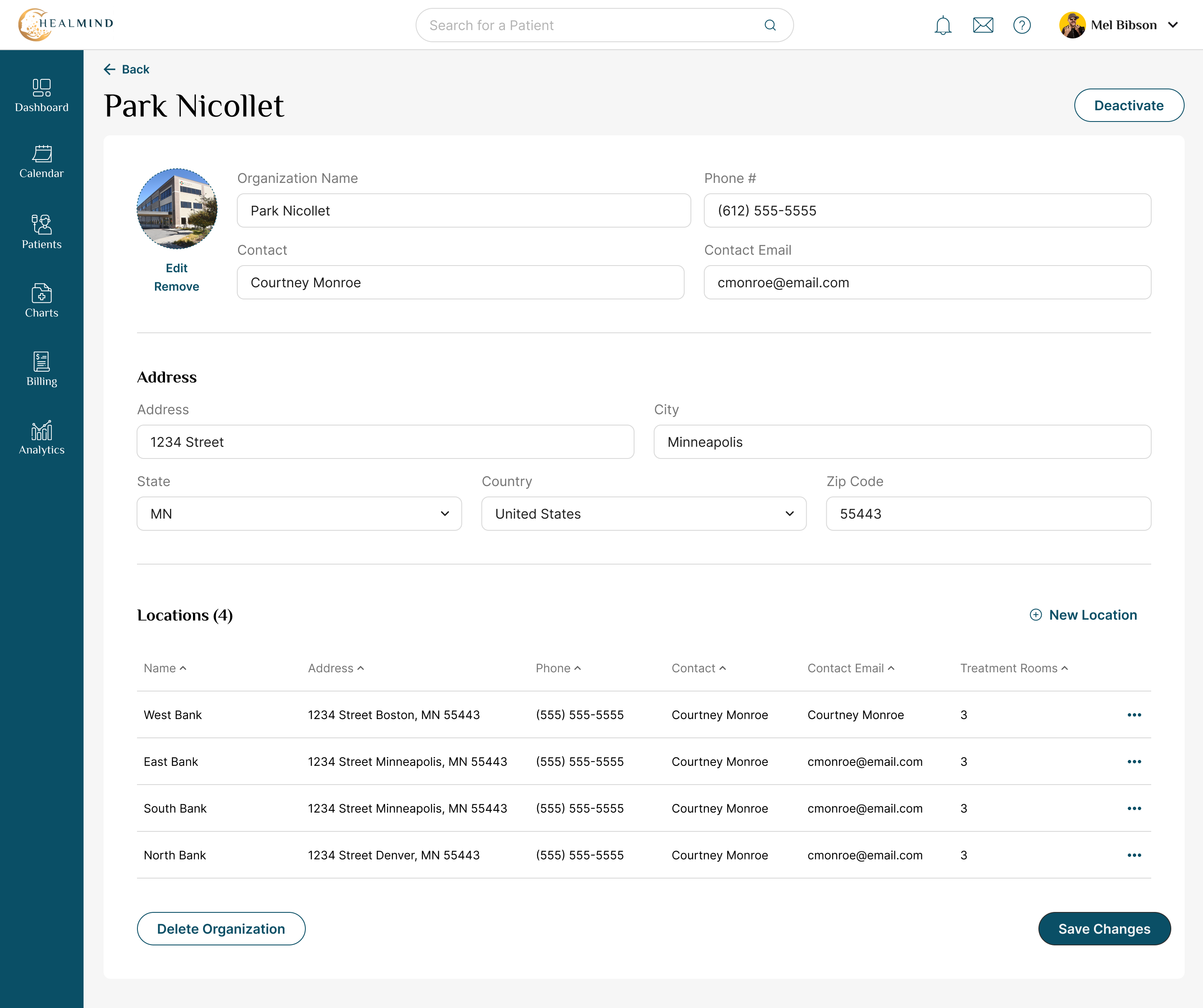Click the Locations (4) heading
Image resolution: width=1203 pixels, height=1008 pixels.
tap(185, 615)
